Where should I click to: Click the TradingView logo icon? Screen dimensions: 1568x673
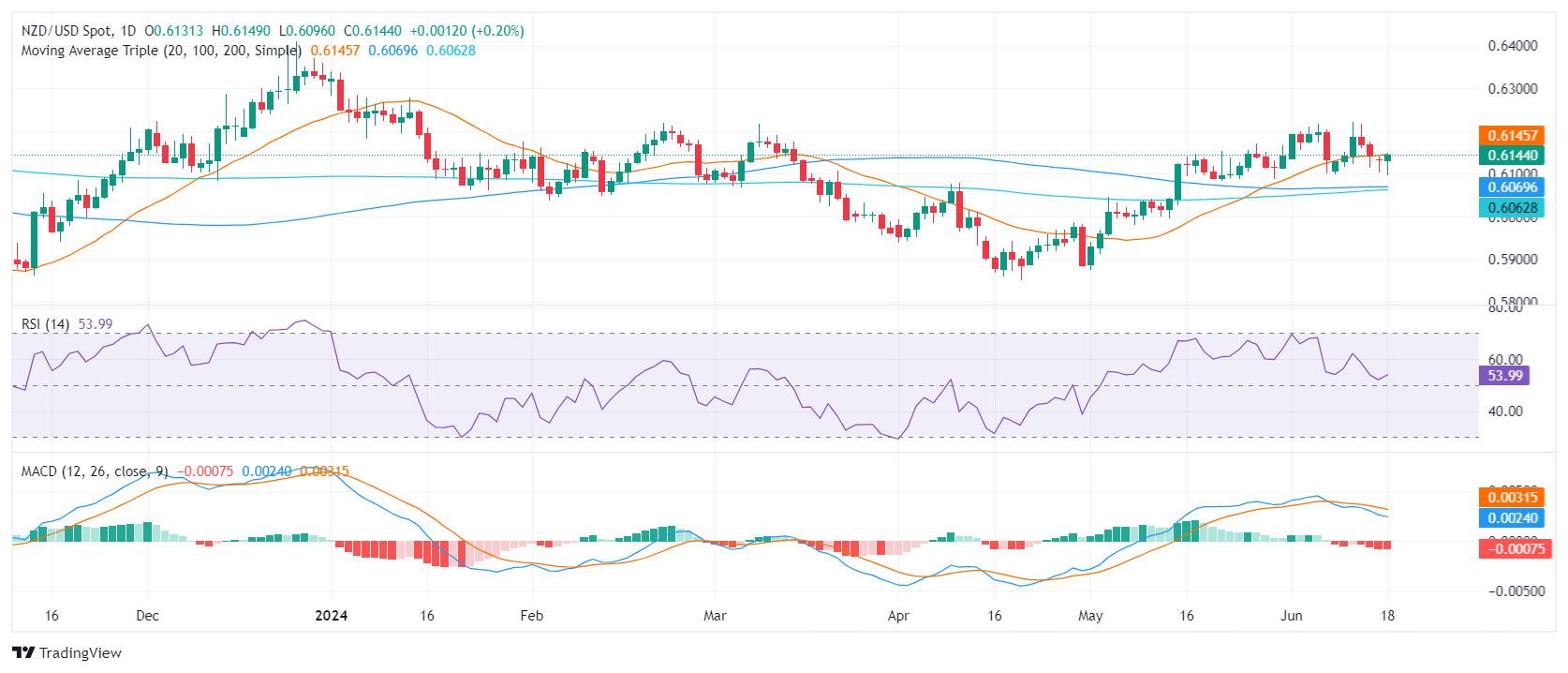click(23, 653)
